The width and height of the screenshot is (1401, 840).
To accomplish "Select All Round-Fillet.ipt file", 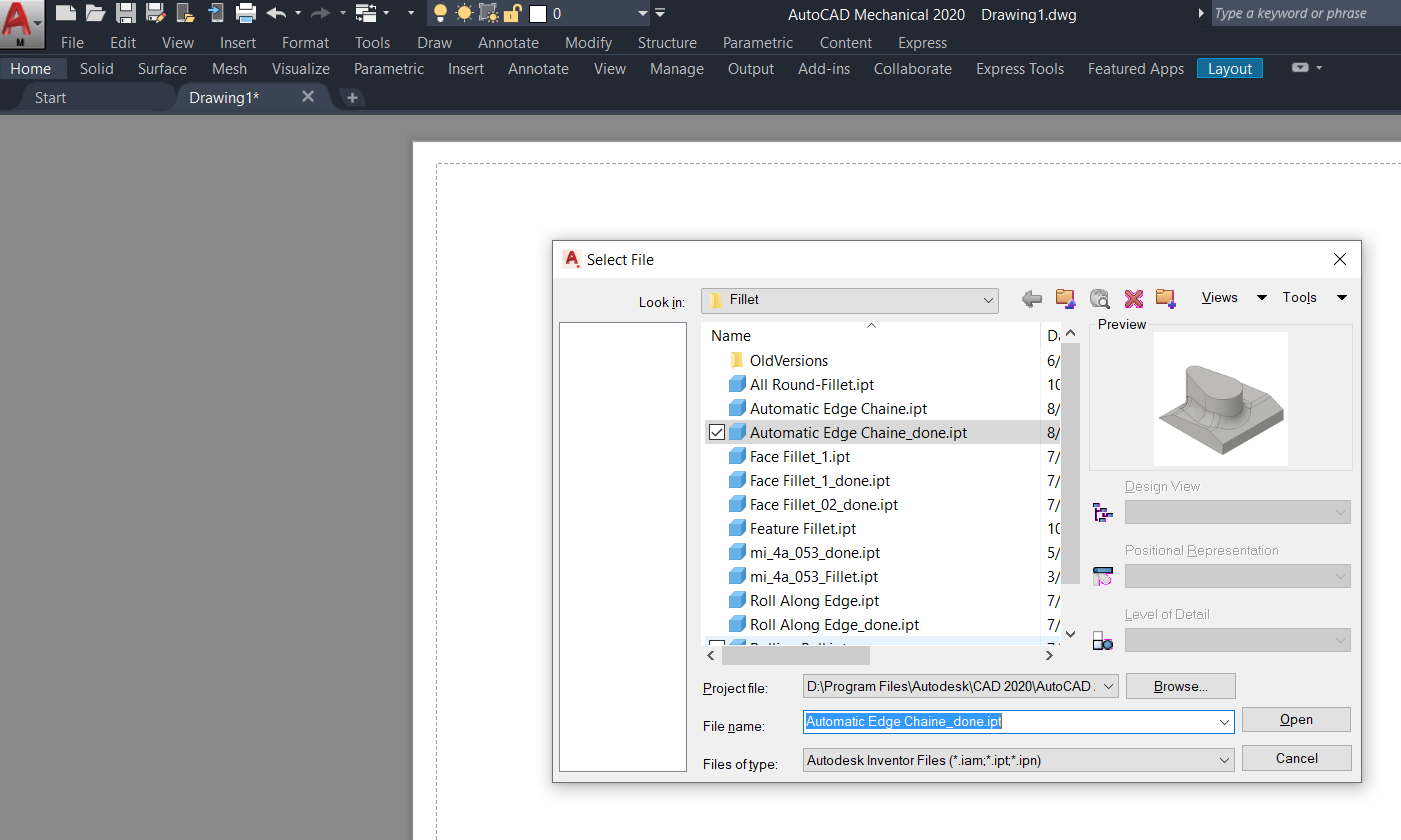I will point(812,385).
